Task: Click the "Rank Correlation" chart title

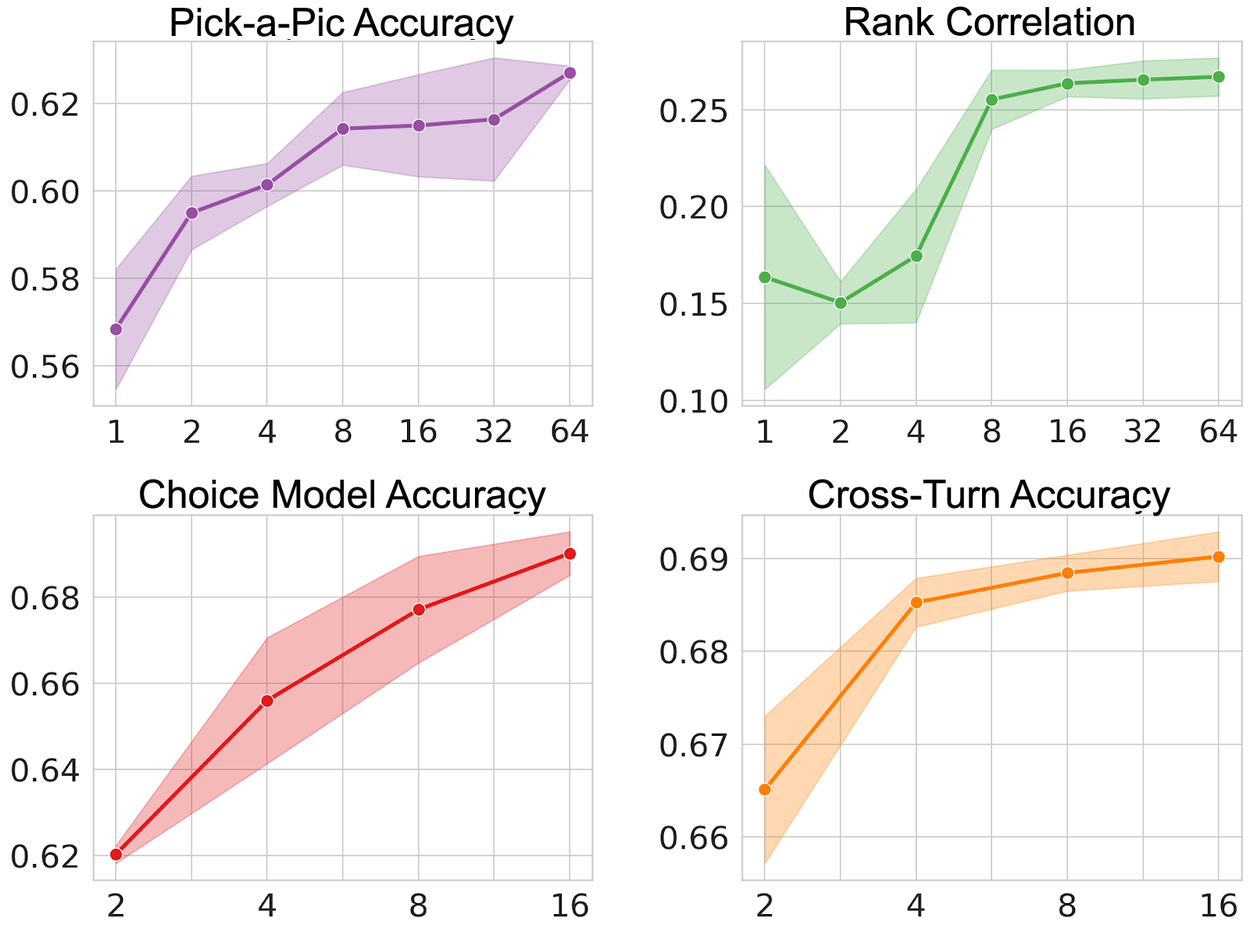Action: point(989,22)
